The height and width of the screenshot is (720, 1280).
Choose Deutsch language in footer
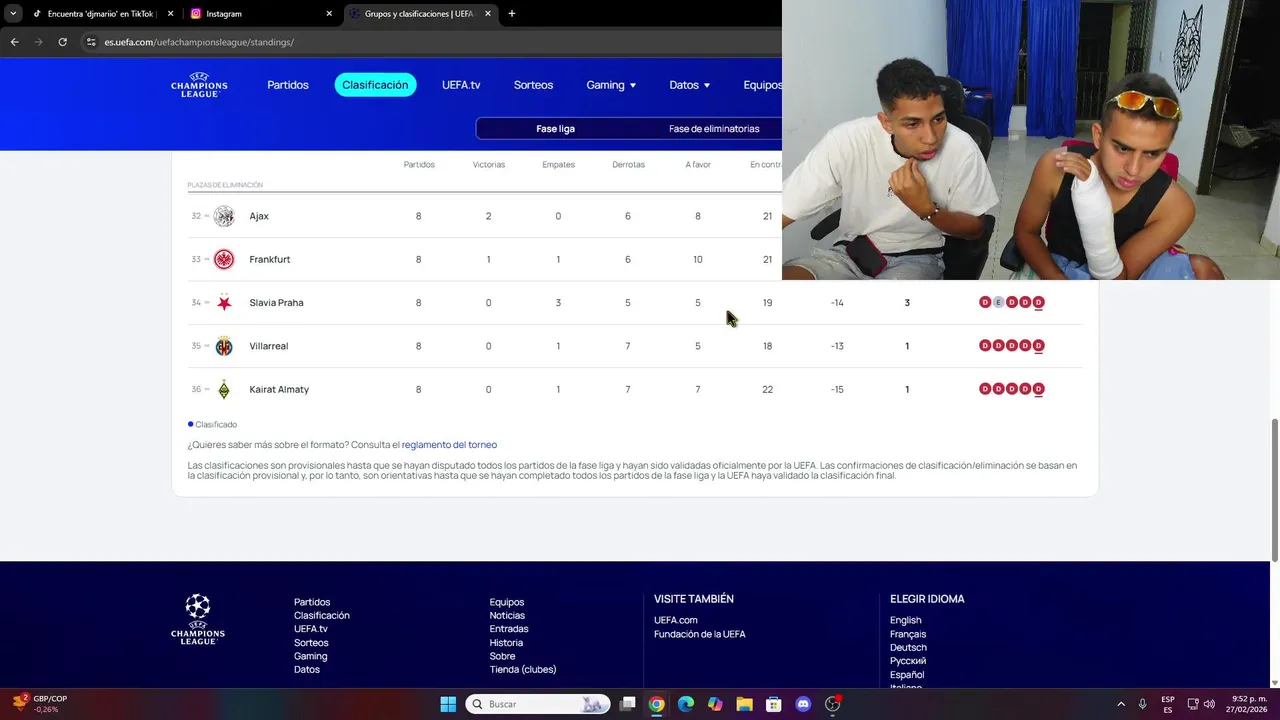pyautogui.click(x=908, y=647)
